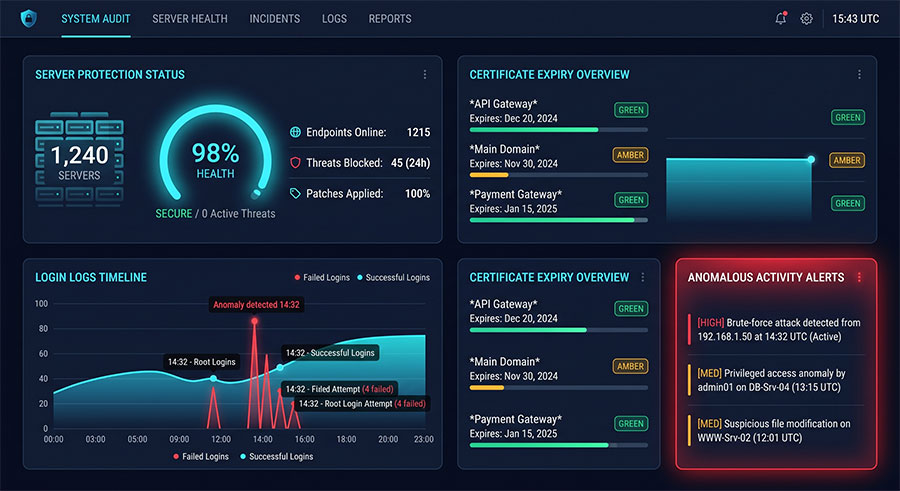The image size is (900, 491).
Task: Open the Server Health tab
Action: coord(190,19)
